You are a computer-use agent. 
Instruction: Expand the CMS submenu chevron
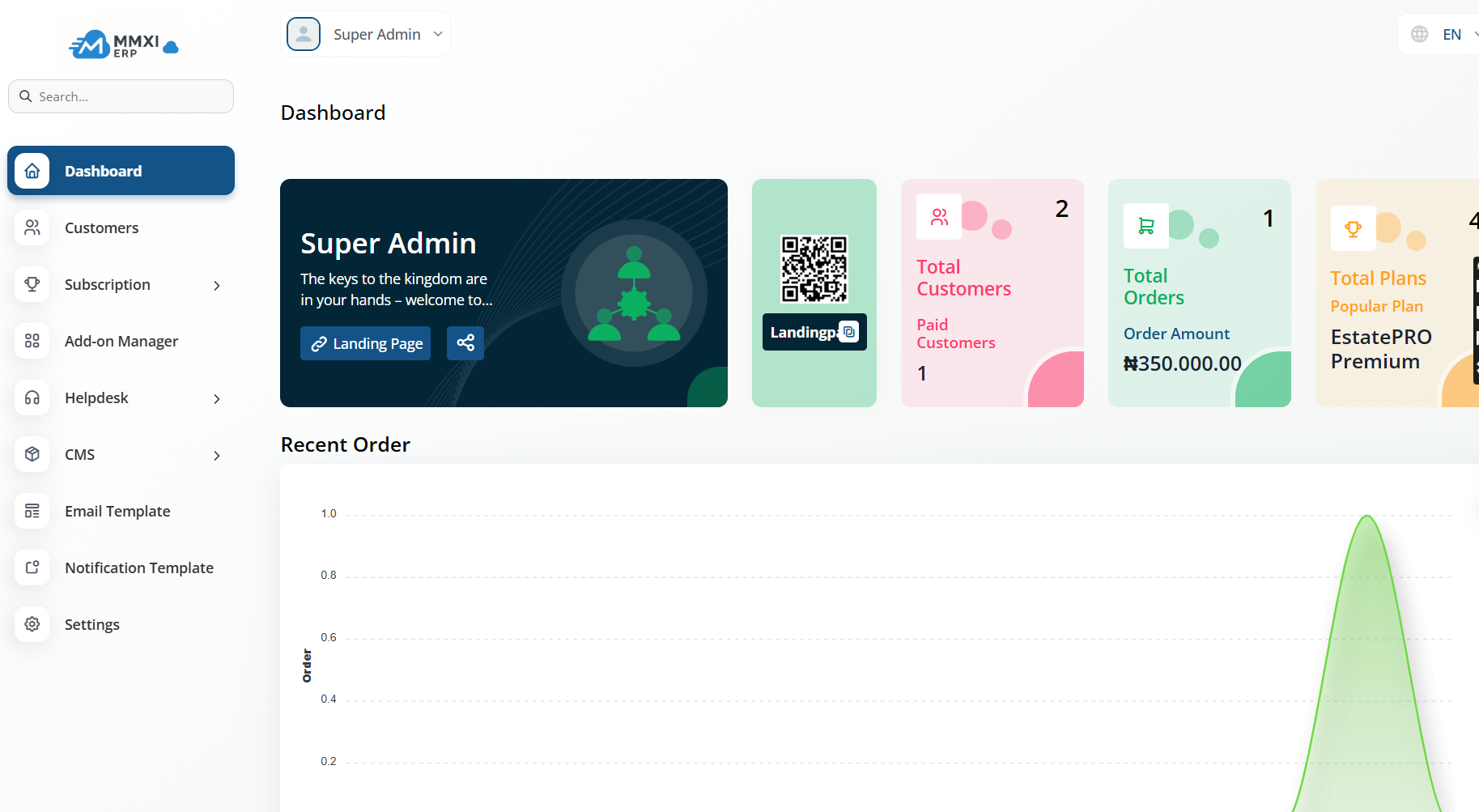pos(216,455)
